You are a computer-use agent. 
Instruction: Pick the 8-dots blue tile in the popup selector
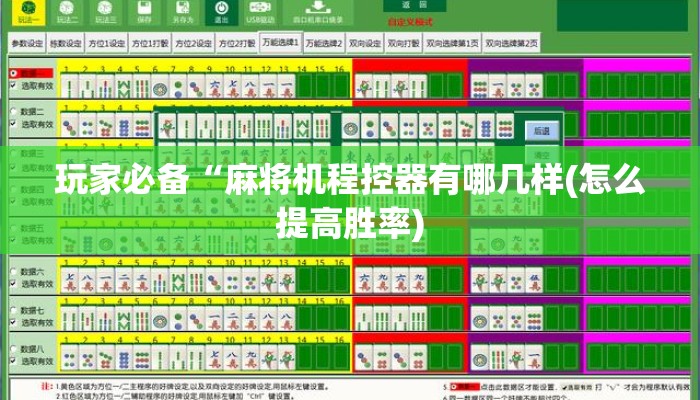pos(485,127)
